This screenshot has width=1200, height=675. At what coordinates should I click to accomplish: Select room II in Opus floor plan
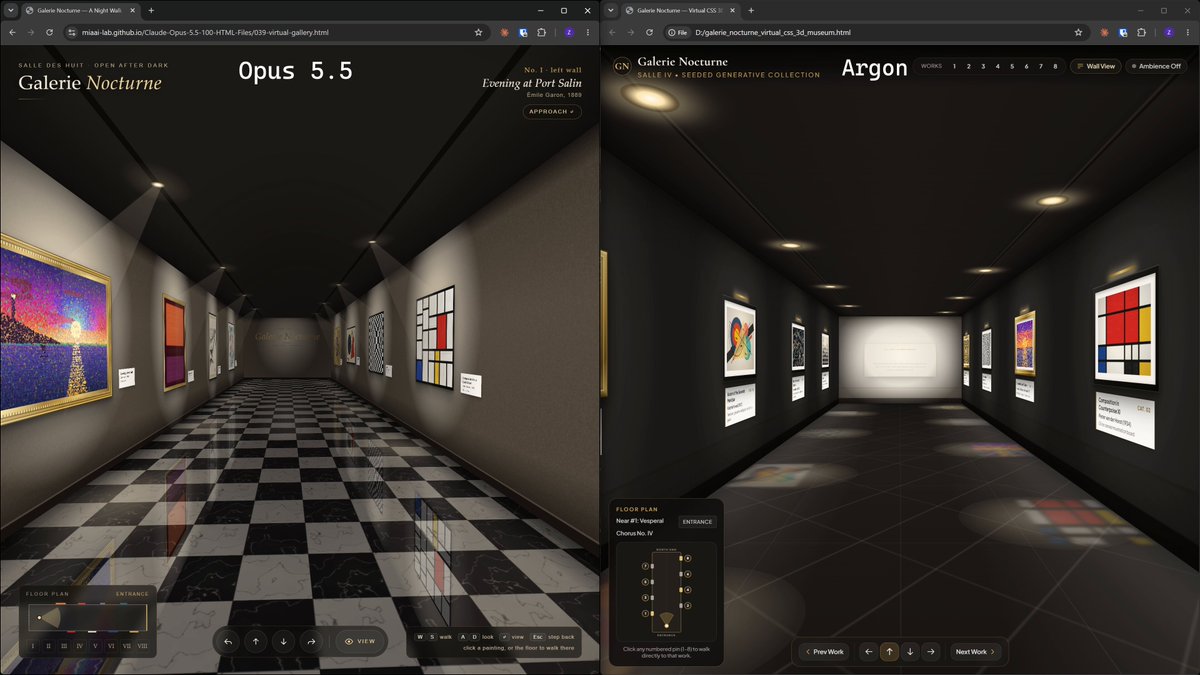[48, 646]
